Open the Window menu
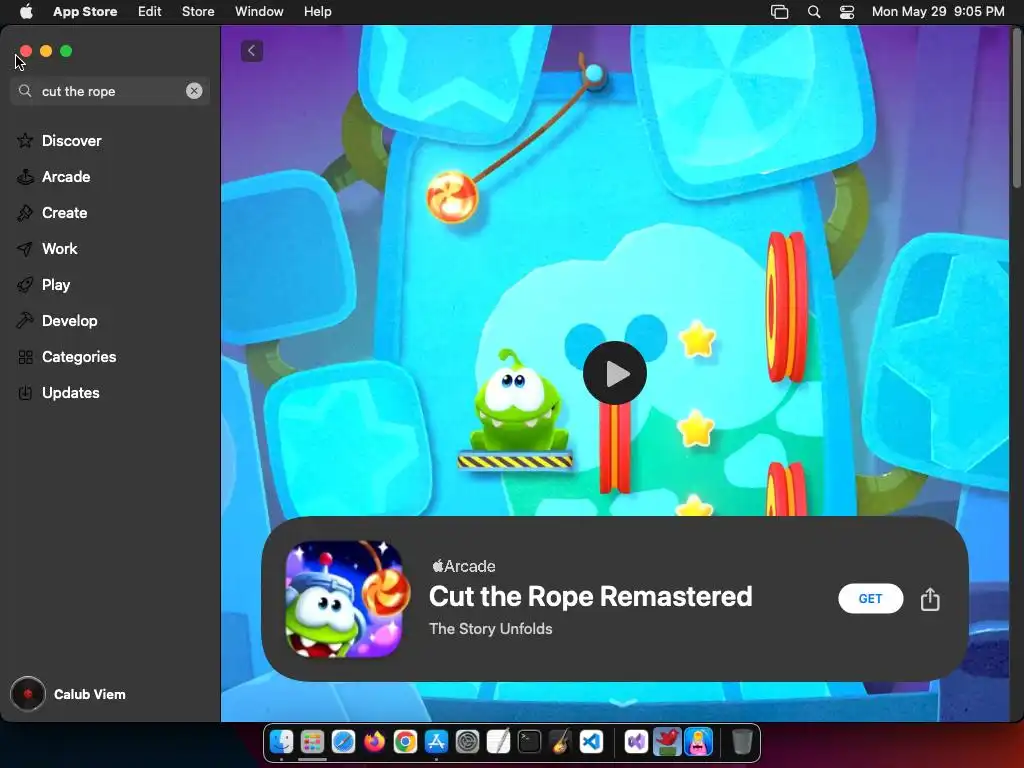 (259, 11)
